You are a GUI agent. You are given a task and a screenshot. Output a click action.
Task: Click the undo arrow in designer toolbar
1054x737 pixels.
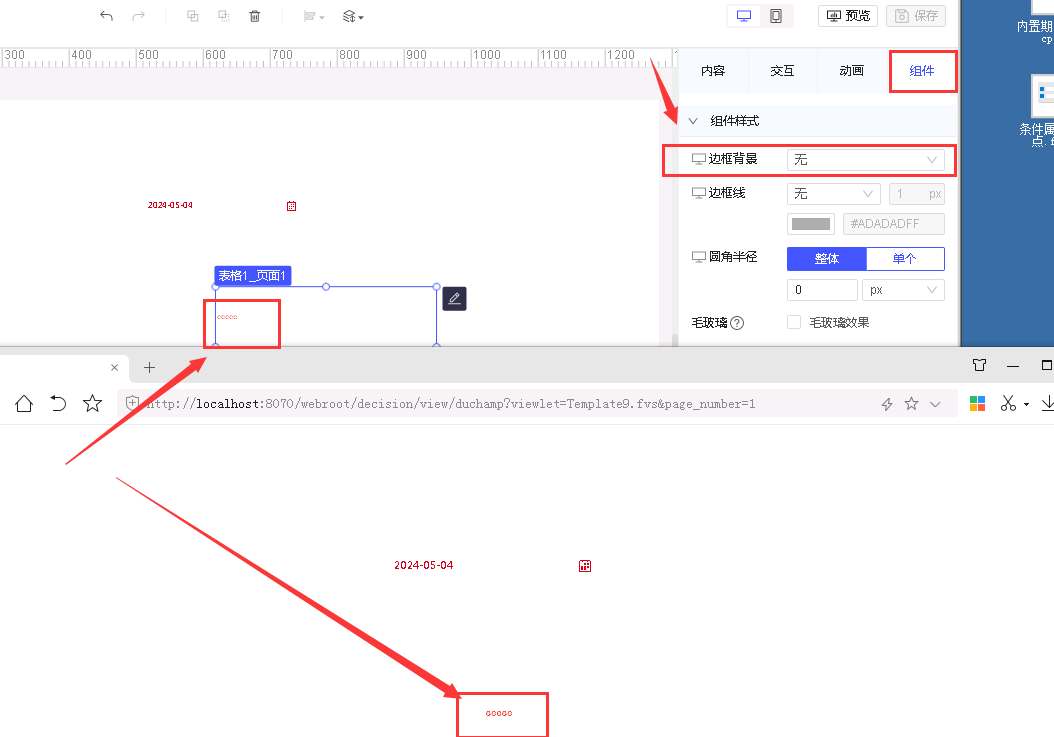106,16
